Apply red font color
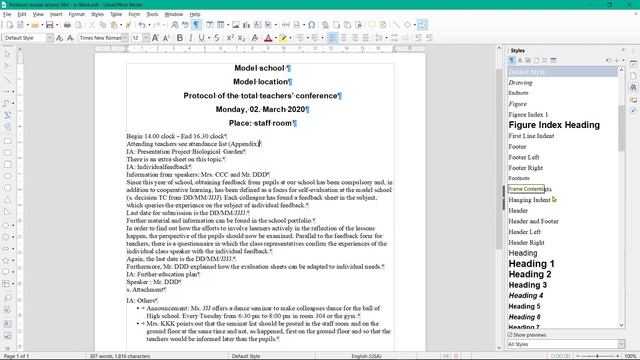The image size is (640, 360). tap(268, 38)
